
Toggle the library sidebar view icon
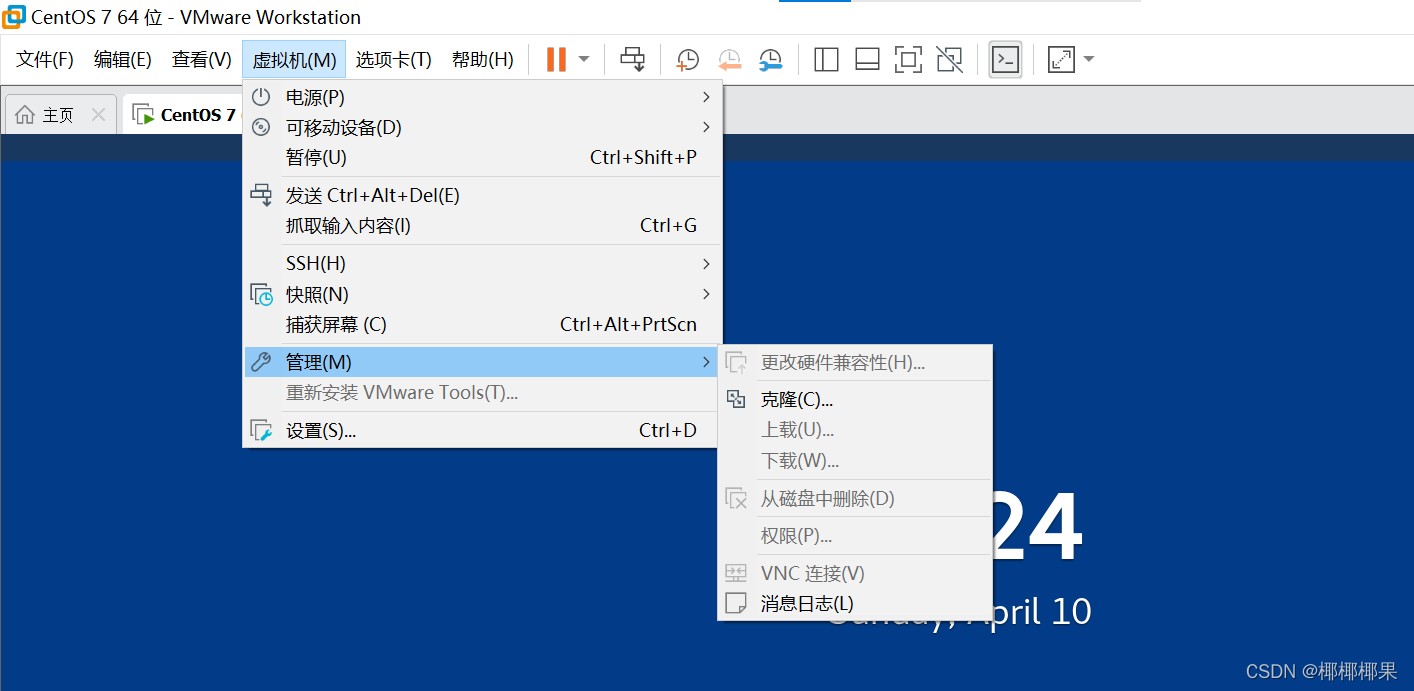pyautogui.click(x=826, y=60)
